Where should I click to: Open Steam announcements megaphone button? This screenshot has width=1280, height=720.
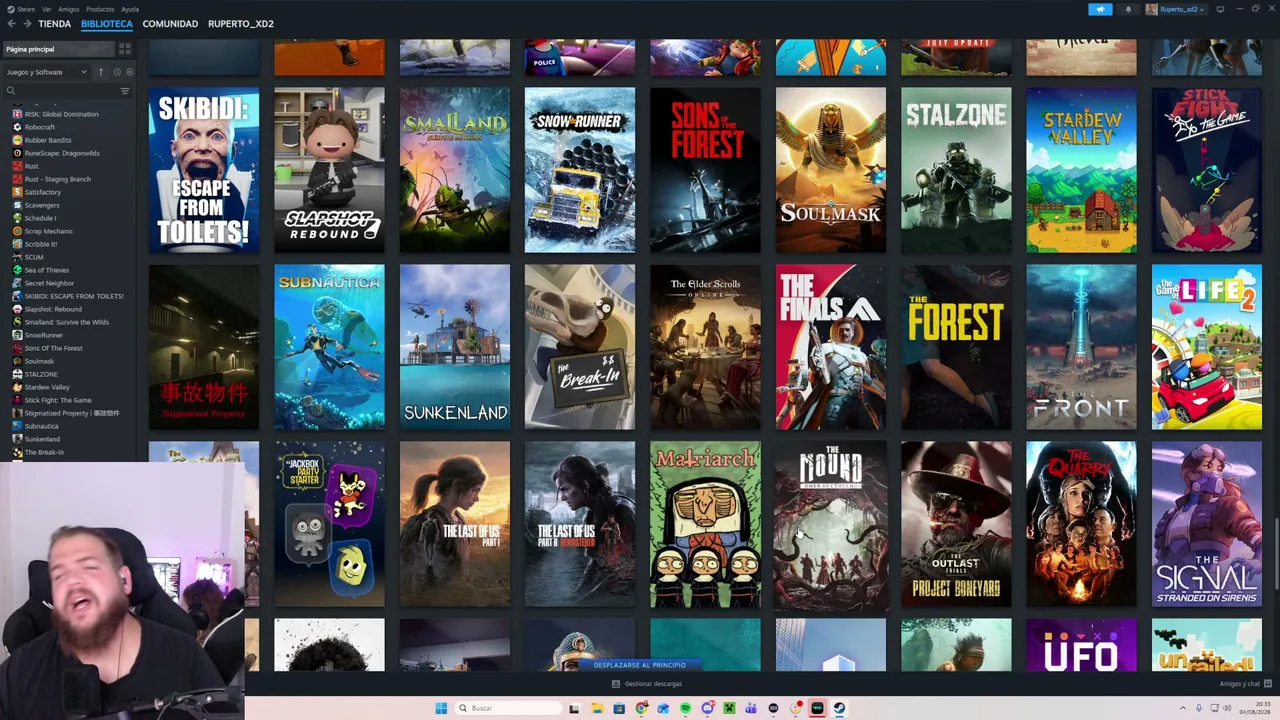click(x=1100, y=9)
